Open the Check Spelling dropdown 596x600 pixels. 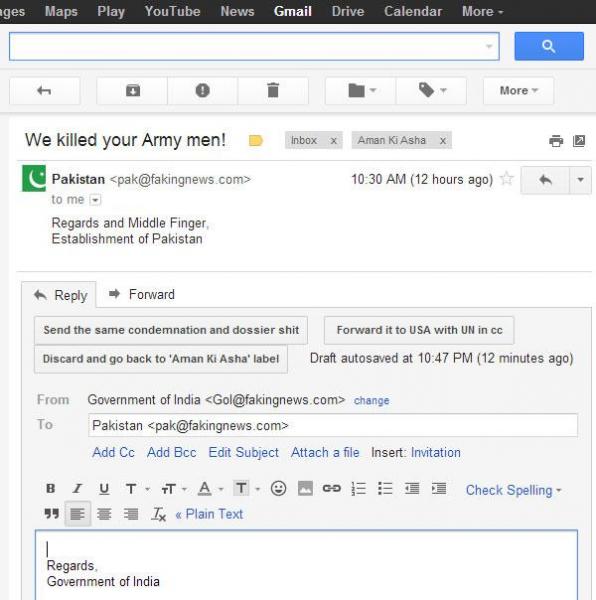point(513,490)
